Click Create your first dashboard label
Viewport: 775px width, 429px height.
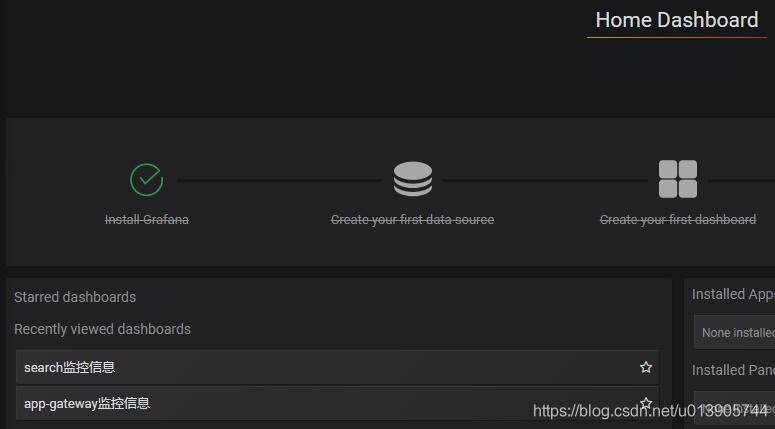point(677,219)
